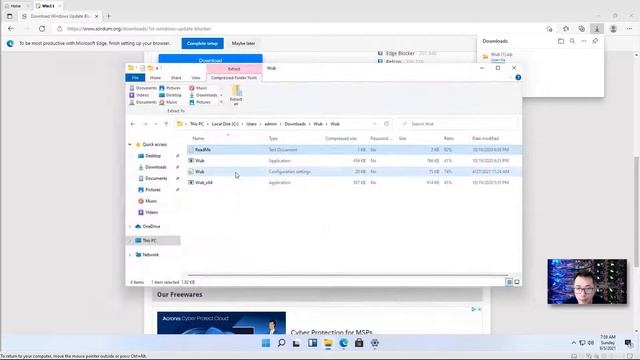Reload the Edge web page
This screenshot has width=640, height=360.
(42, 29)
